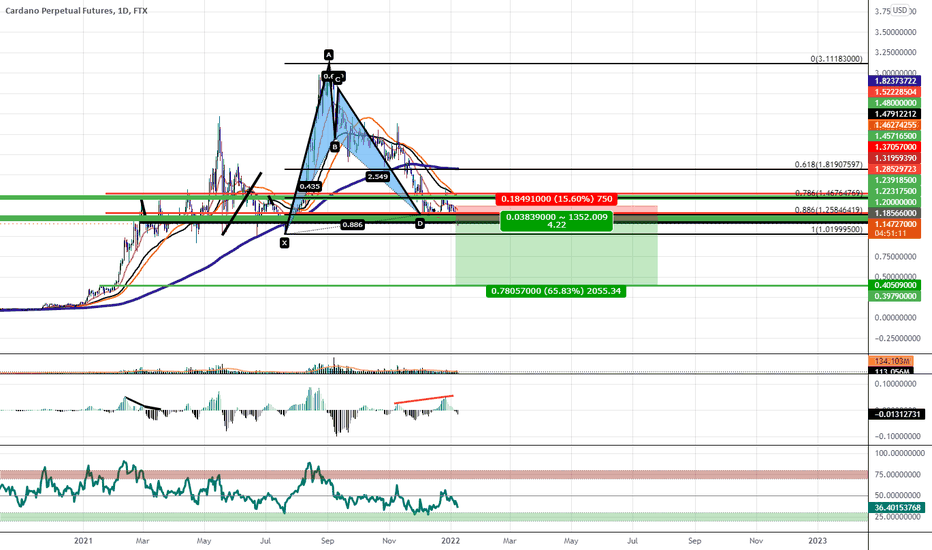Screen dimensions: 932x550
Task: Click the green 0.39790000 price label
Action: [895, 296]
